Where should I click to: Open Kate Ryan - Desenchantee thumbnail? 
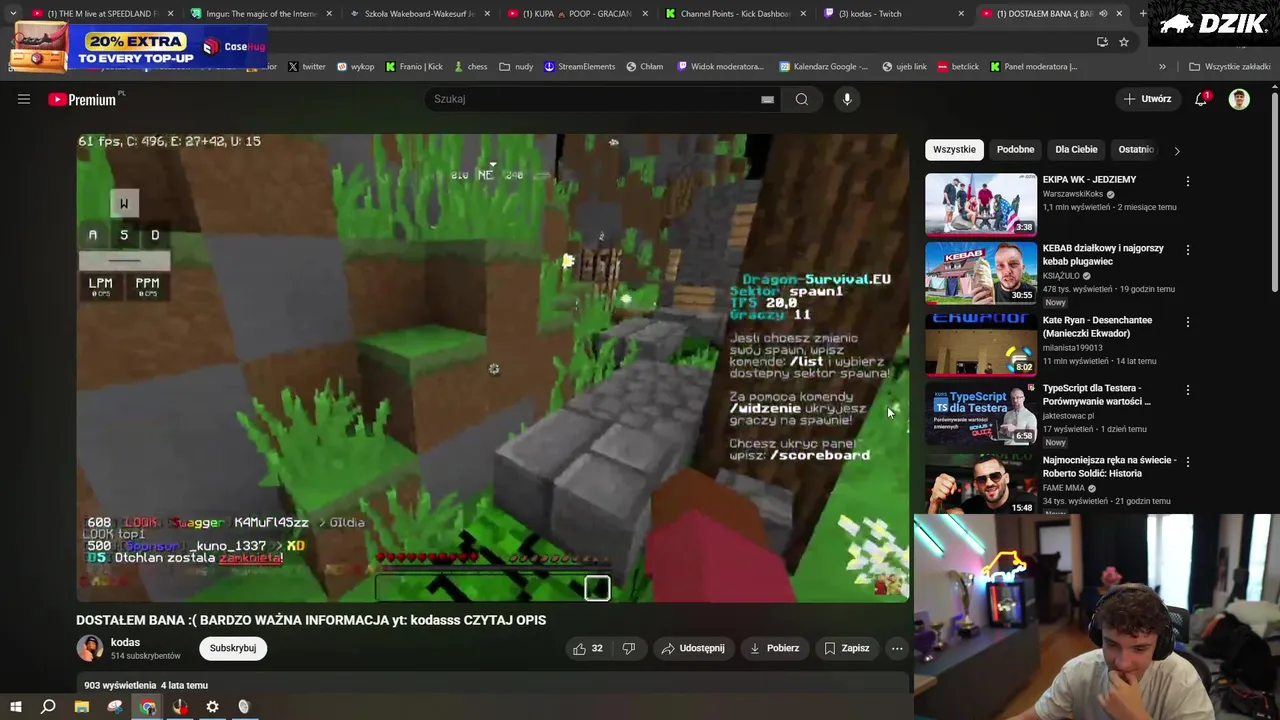click(x=981, y=344)
